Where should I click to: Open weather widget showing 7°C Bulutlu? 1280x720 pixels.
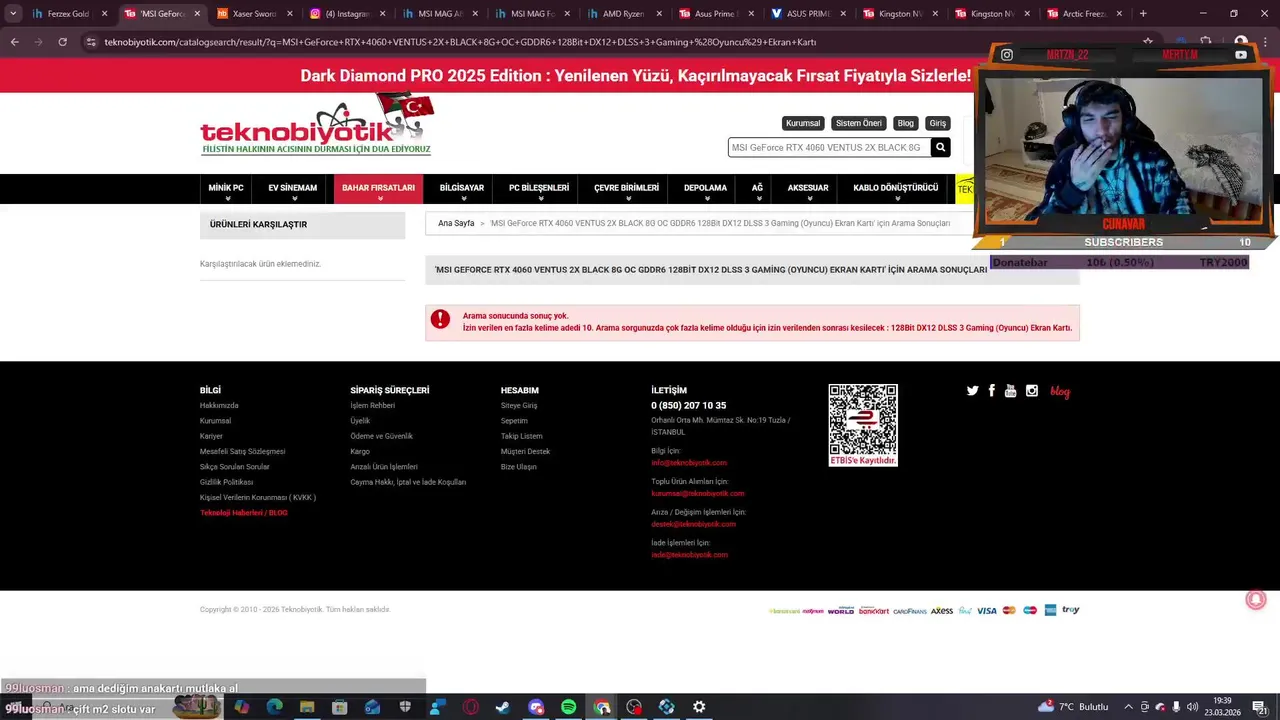(x=1073, y=707)
